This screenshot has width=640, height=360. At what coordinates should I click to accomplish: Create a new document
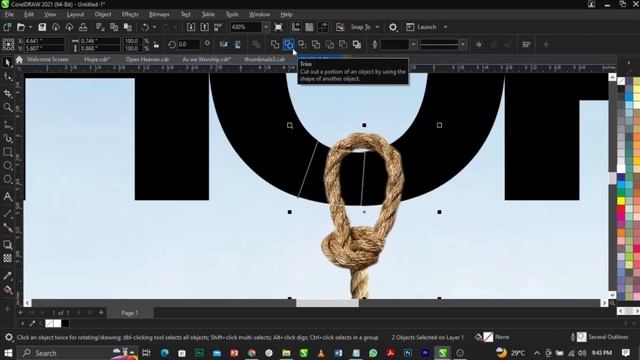pos(7,27)
